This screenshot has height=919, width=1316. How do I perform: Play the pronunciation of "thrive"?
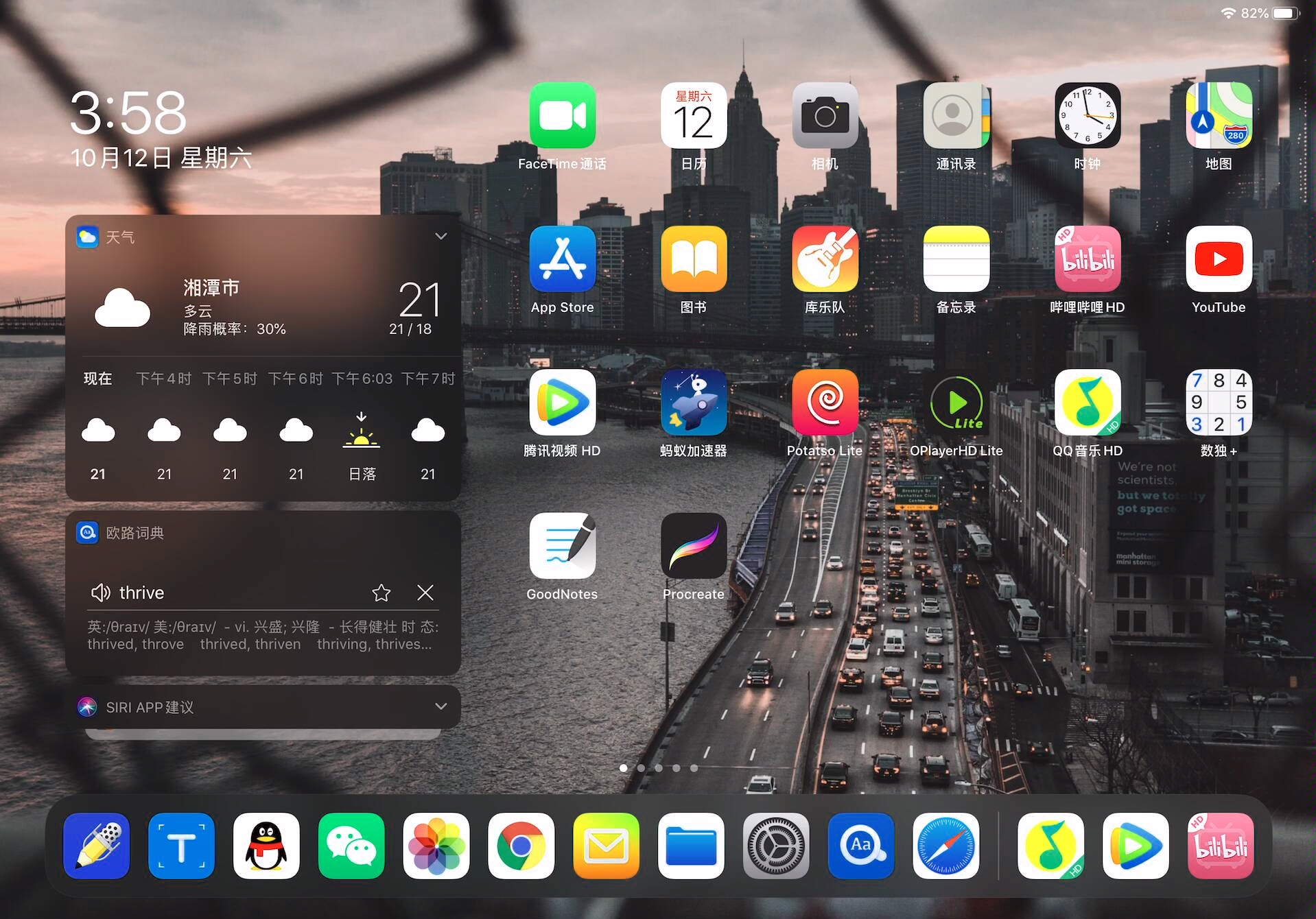(x=101, y=593)
